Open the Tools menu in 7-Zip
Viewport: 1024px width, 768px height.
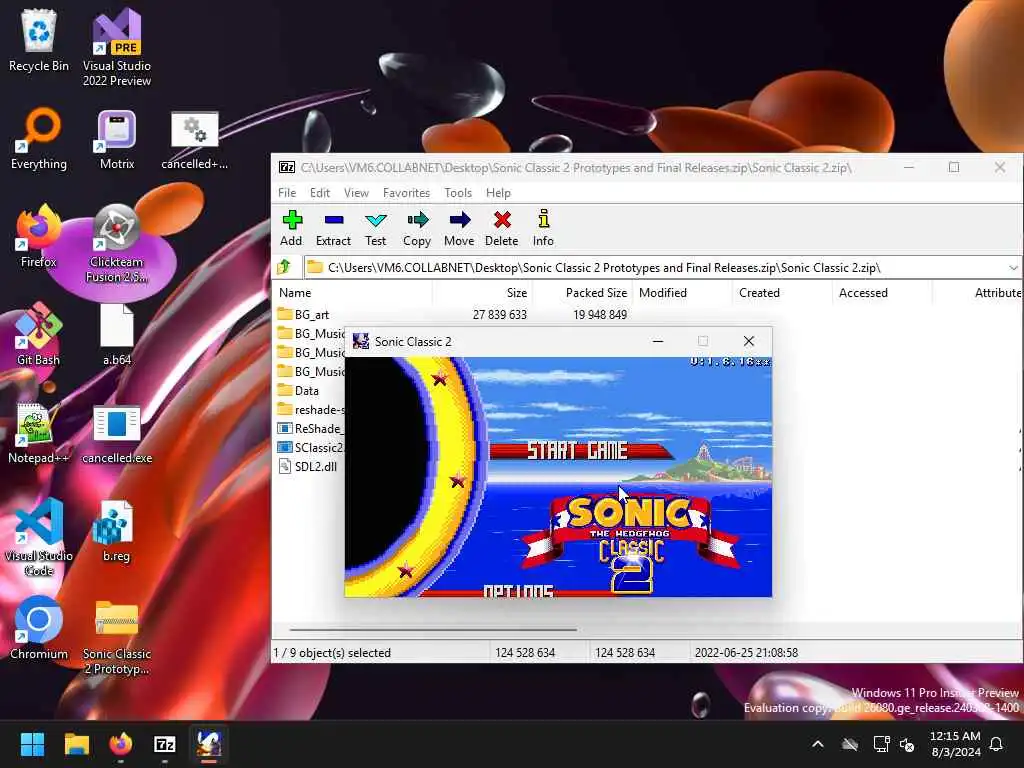[x=458, y=193]
